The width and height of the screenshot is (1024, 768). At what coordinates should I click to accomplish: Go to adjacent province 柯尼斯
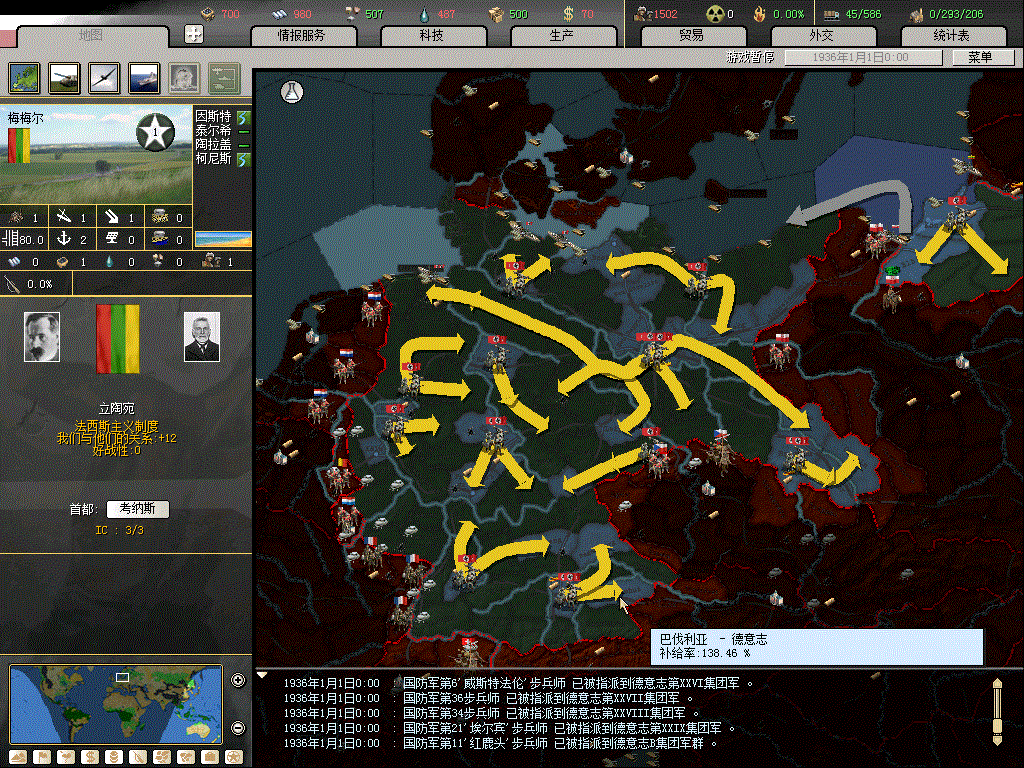tap(213, 158)
